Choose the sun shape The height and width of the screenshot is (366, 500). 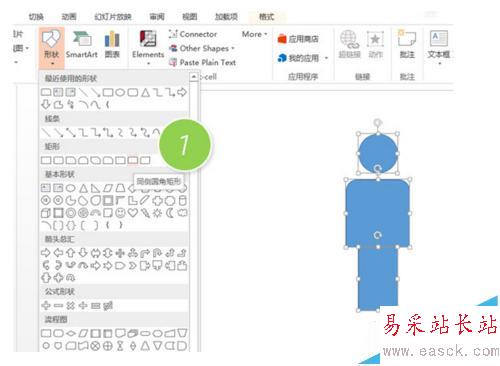click(157, 213)
